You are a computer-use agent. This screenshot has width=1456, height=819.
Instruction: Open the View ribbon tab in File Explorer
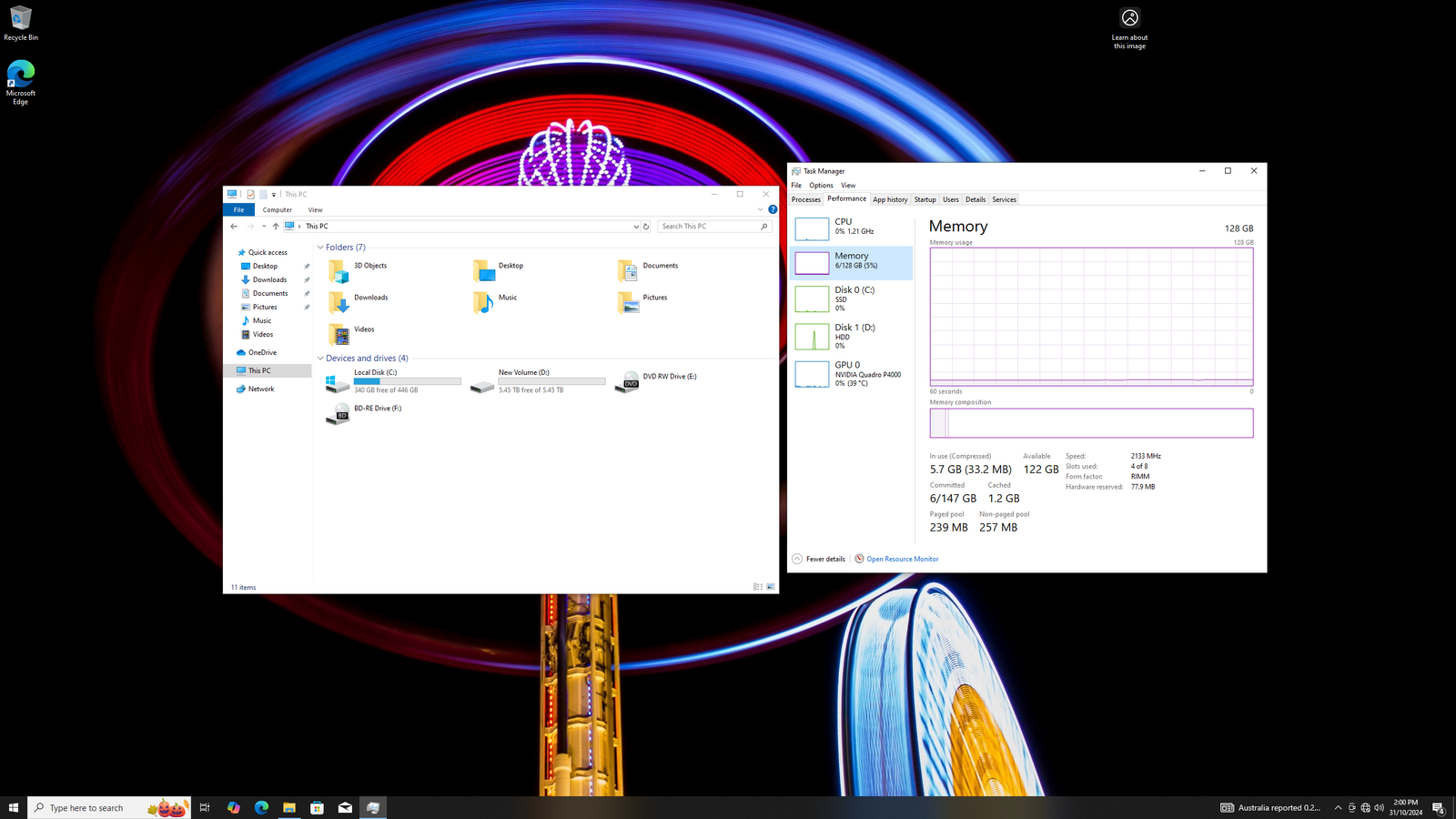[315, 209]
